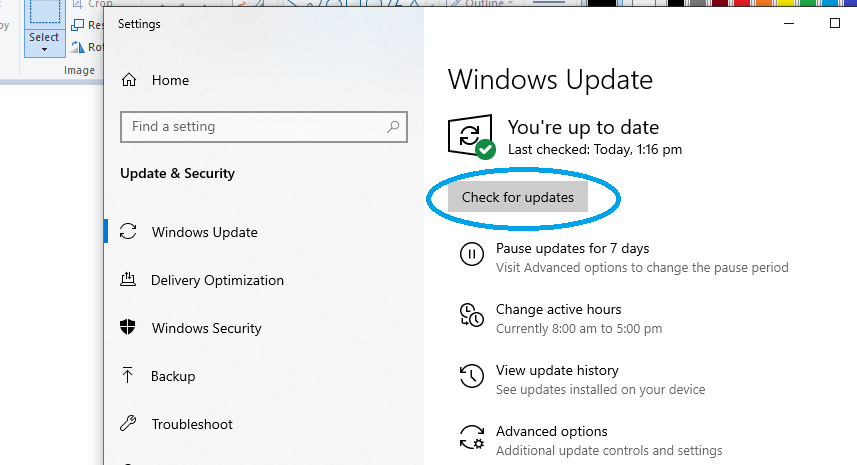Maximize the Settings window

click(835, 23)
